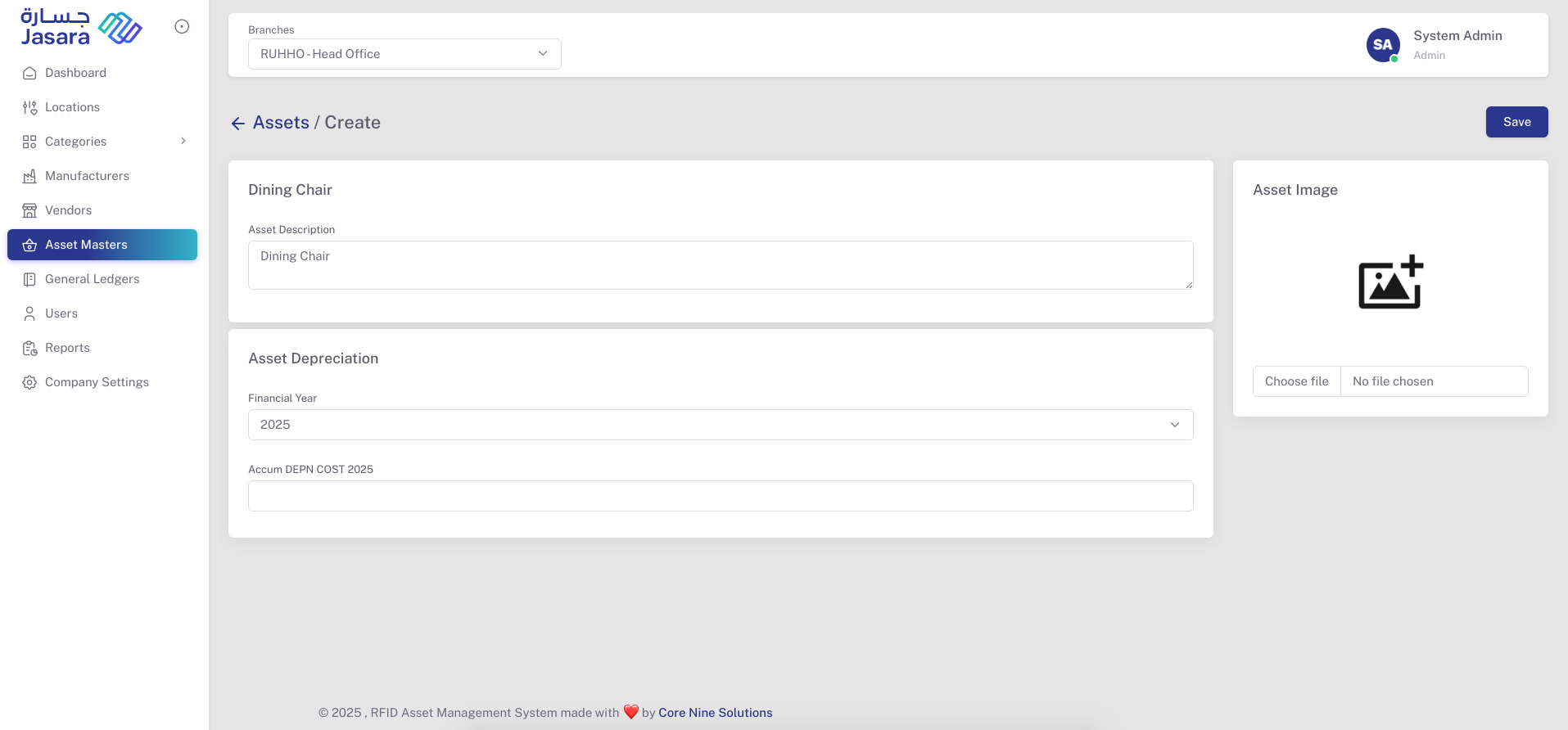1568x730 pixels.
Task: Click the back arrow beside Assets
Action: [x=238, y=123]
